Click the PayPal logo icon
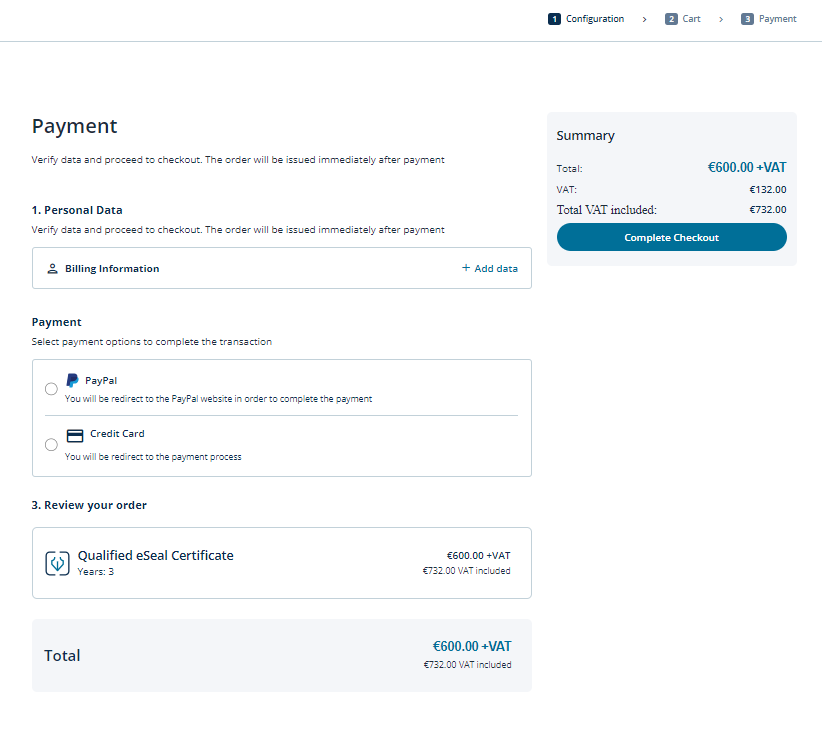Image resolution: width=822 pixels, height=740 pixels. tap(72, 380)
